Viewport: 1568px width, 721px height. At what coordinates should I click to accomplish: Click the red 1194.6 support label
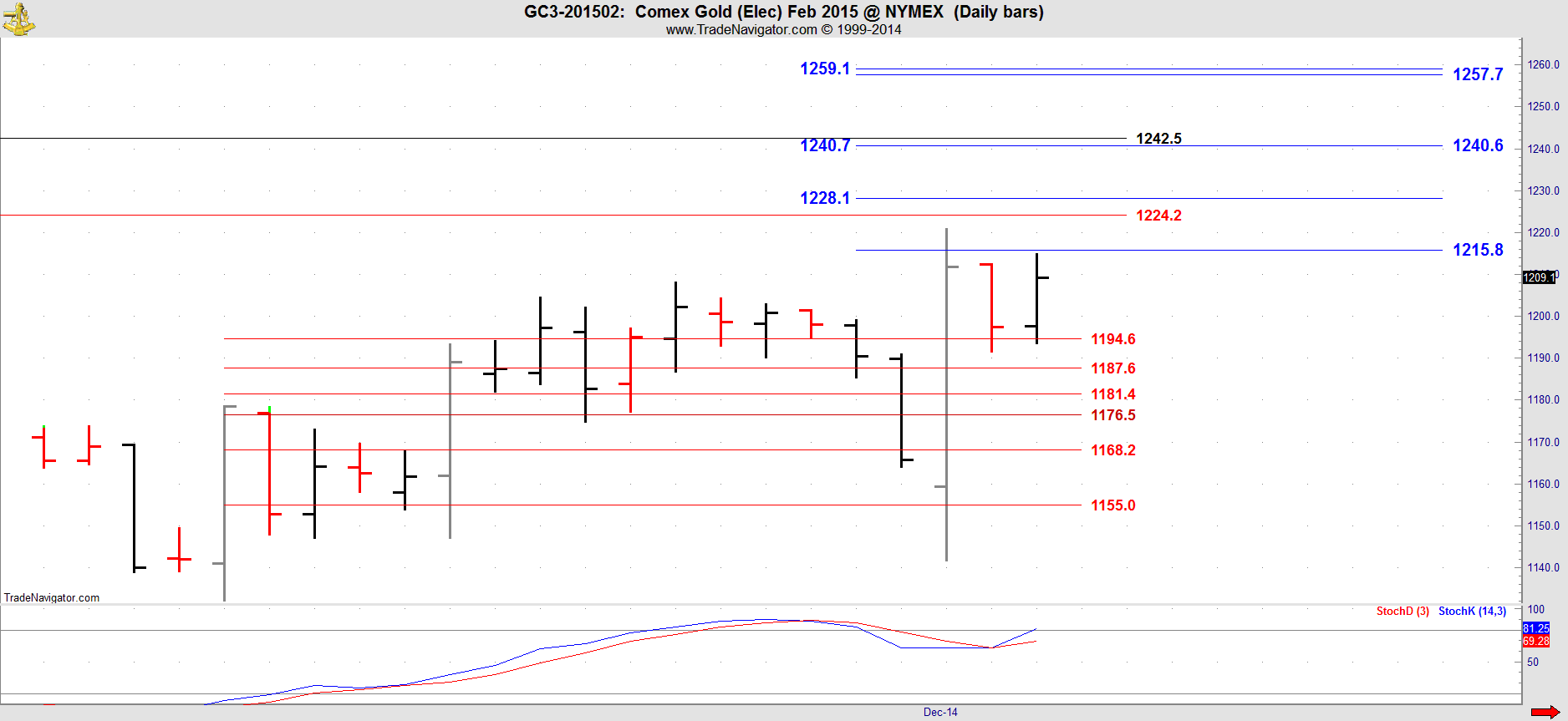(1112, 339)
